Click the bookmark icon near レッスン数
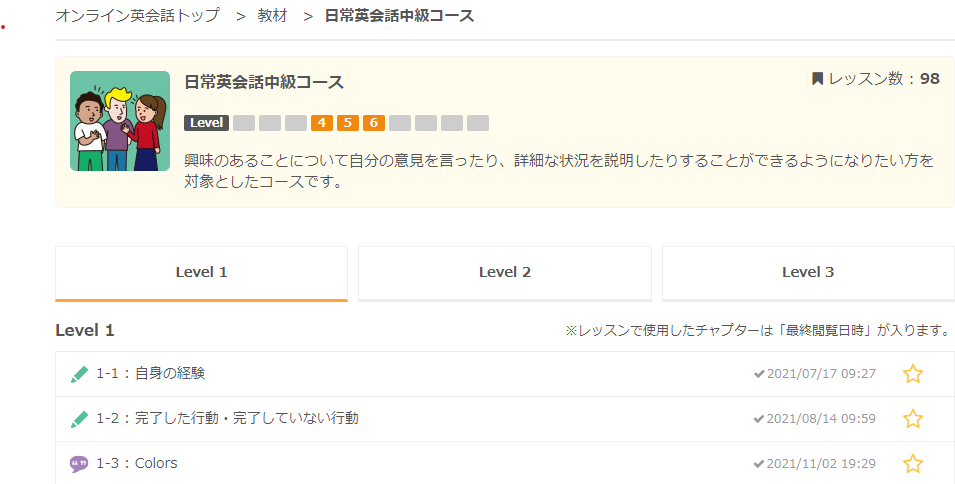 [x=817, y=78]
